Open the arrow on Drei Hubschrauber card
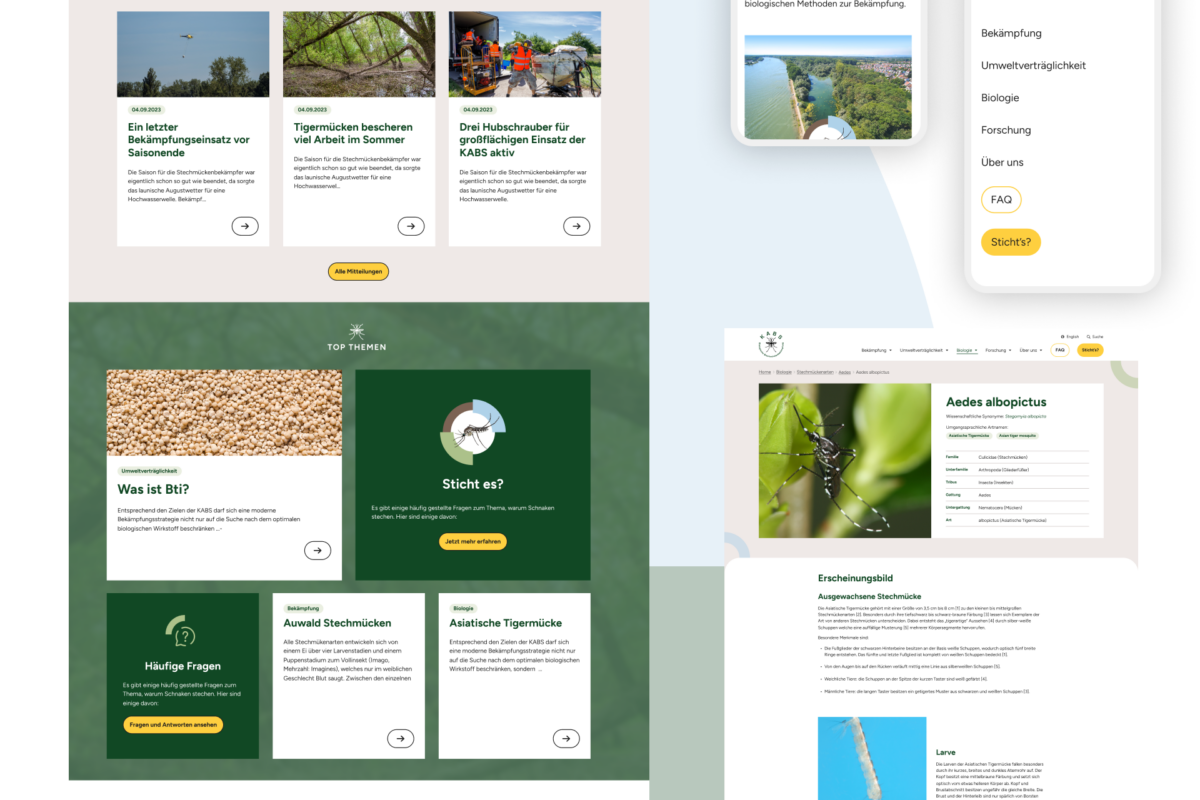Image resolution: width=1200 pixels, height=800 pixels. point(577,226)
